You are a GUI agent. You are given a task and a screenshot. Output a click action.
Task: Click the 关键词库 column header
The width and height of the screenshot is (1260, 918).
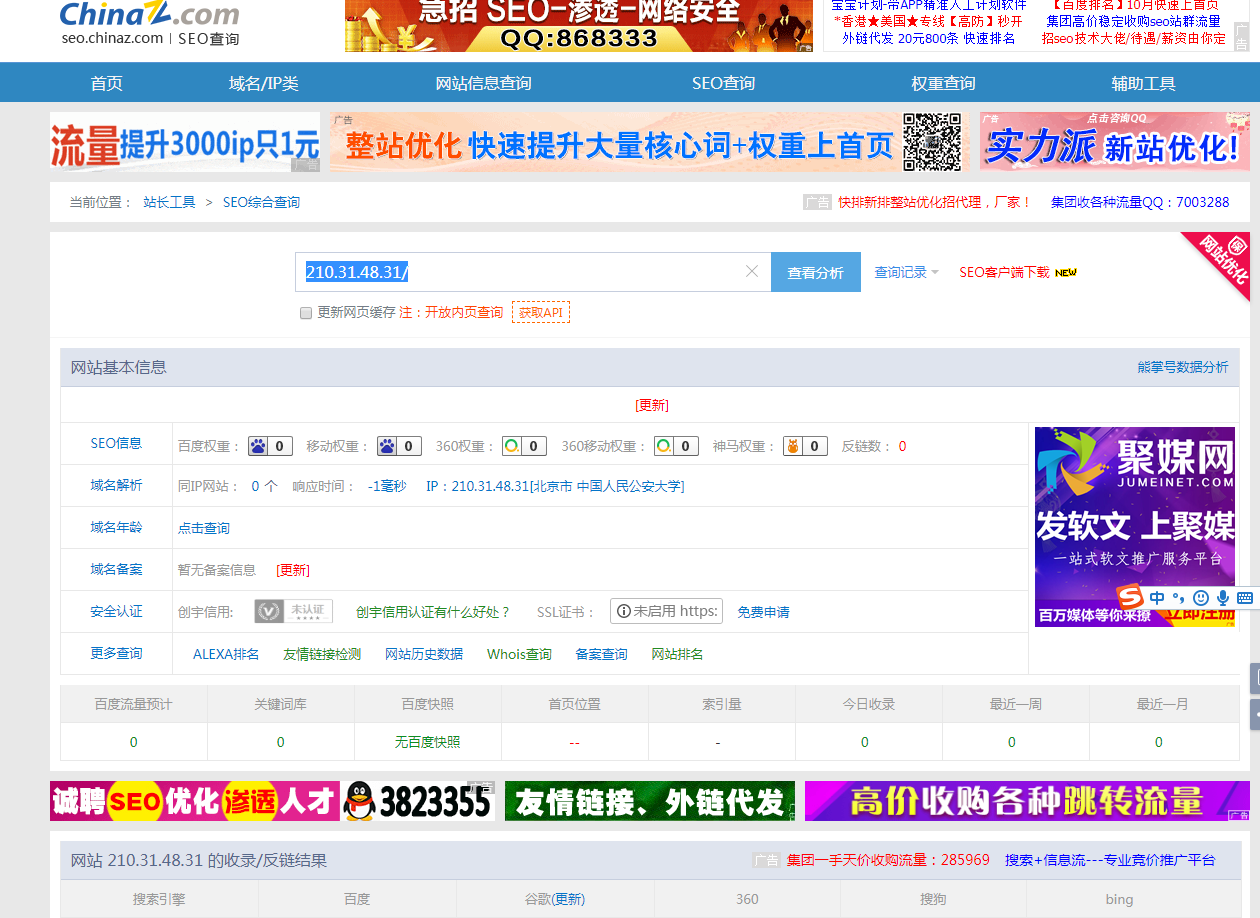click(x=280, y=704)
